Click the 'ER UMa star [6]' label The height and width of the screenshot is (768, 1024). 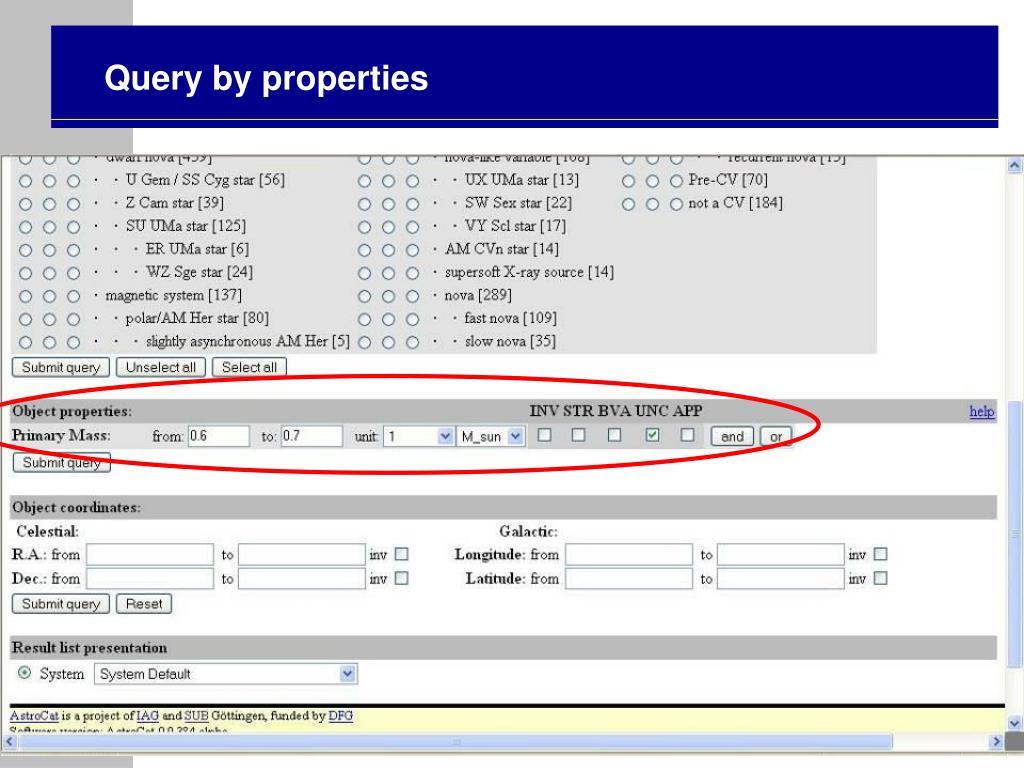(x=197, y=249)
